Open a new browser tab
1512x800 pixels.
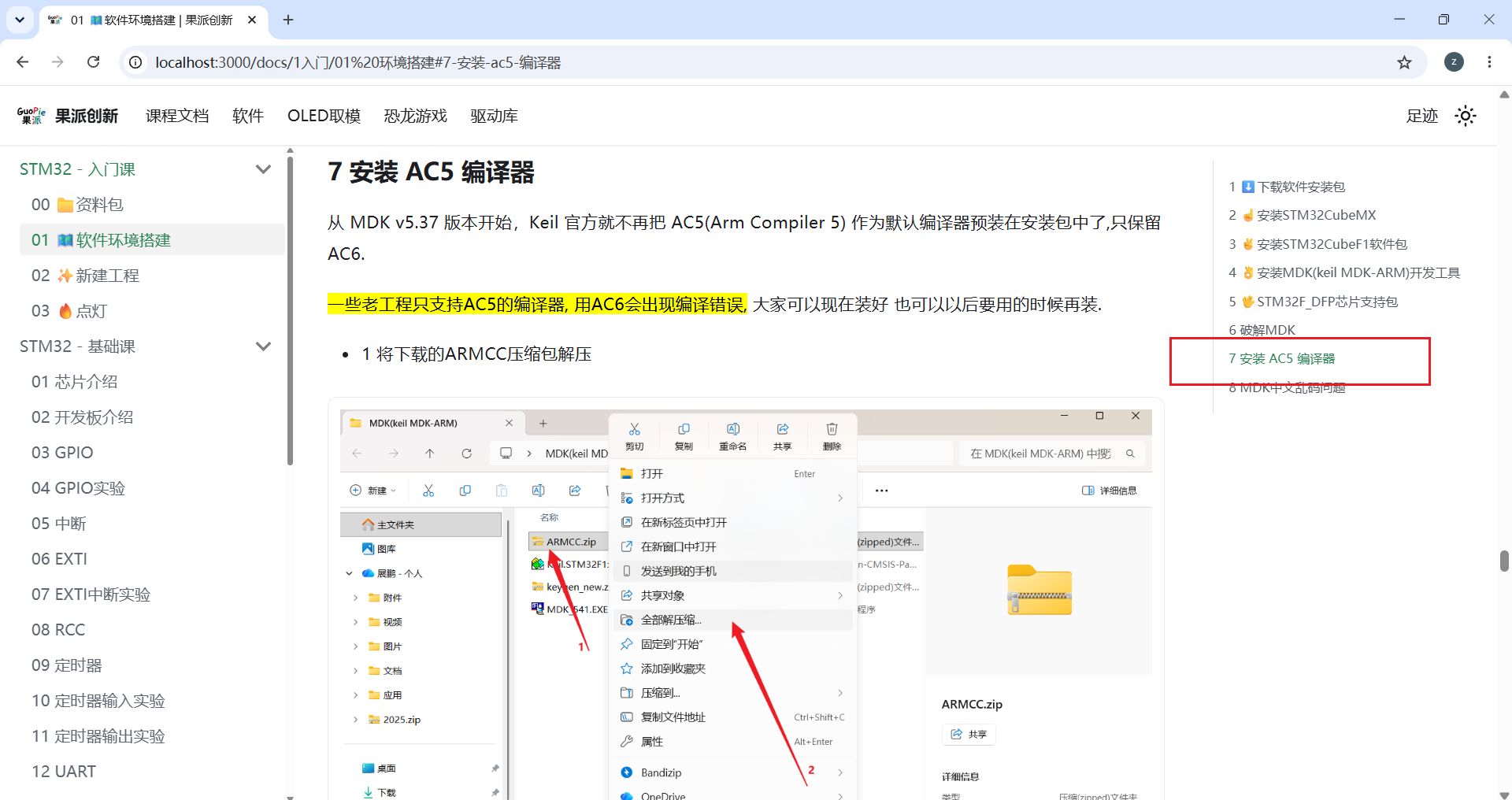(288, 20)
